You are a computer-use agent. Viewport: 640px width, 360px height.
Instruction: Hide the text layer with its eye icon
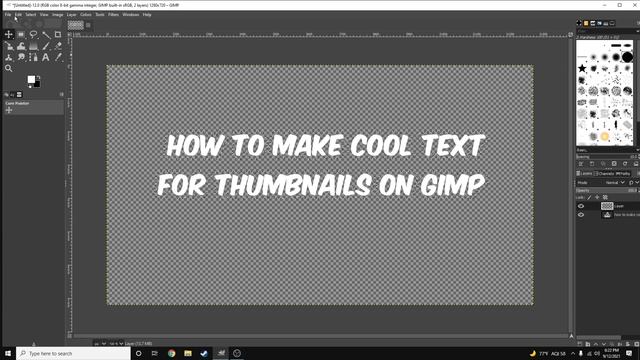581,215
